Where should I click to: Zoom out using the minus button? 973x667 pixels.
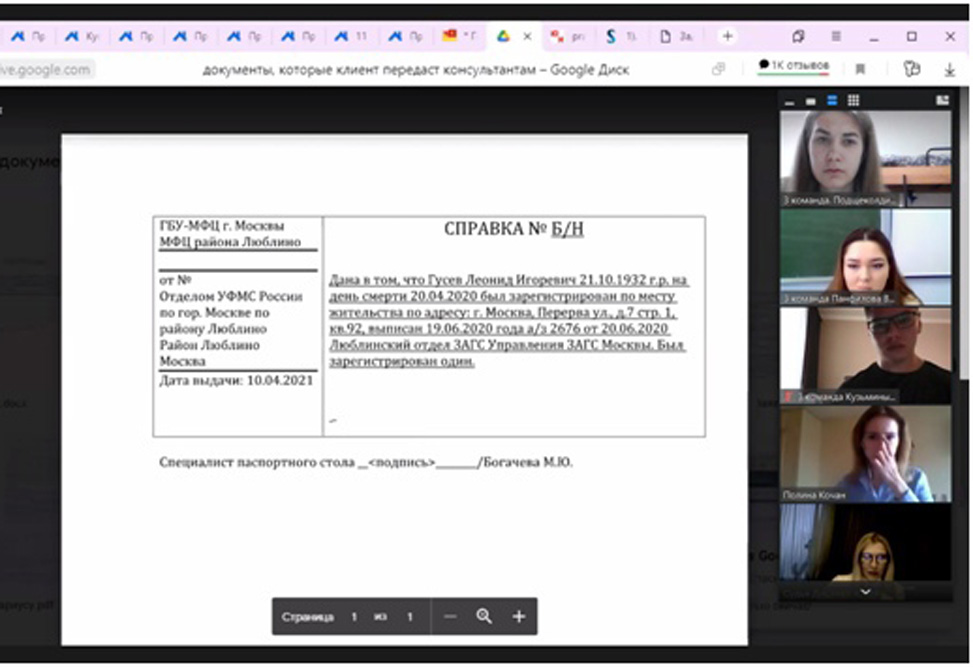tap(450, 617)
